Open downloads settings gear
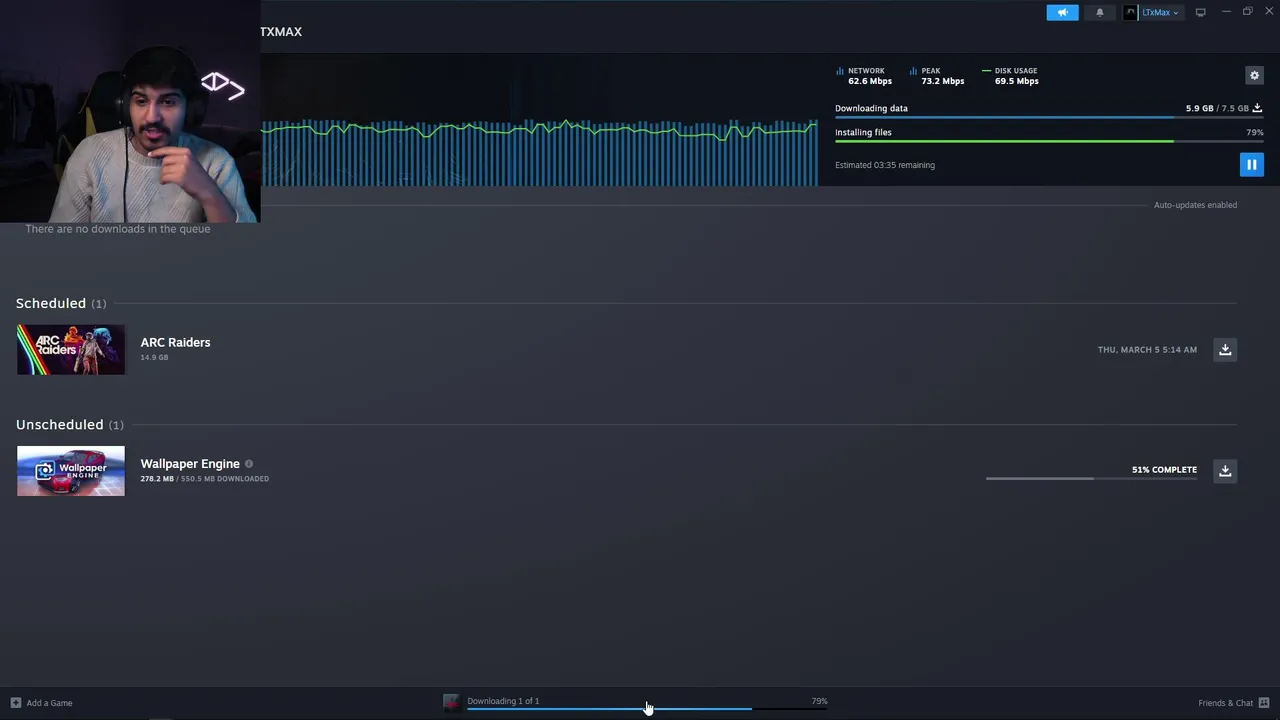1280x720 pixels. [1254, 75]
